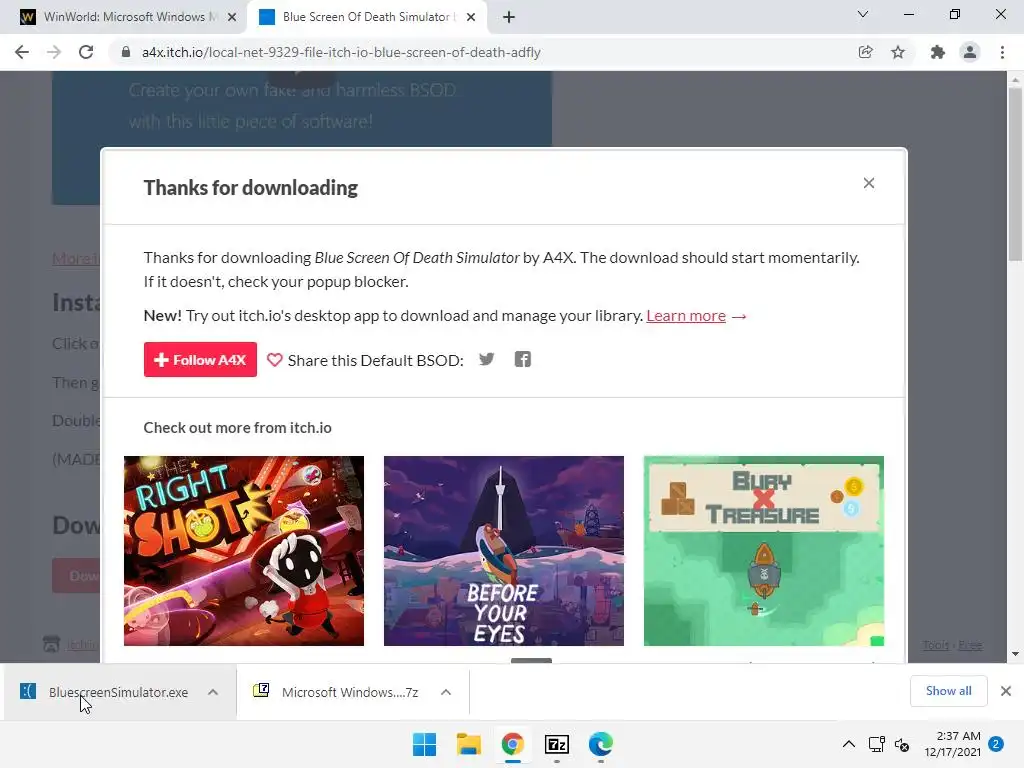Click the scrollbar down arrow
1024x768 pixels.
click(1015, 654)
